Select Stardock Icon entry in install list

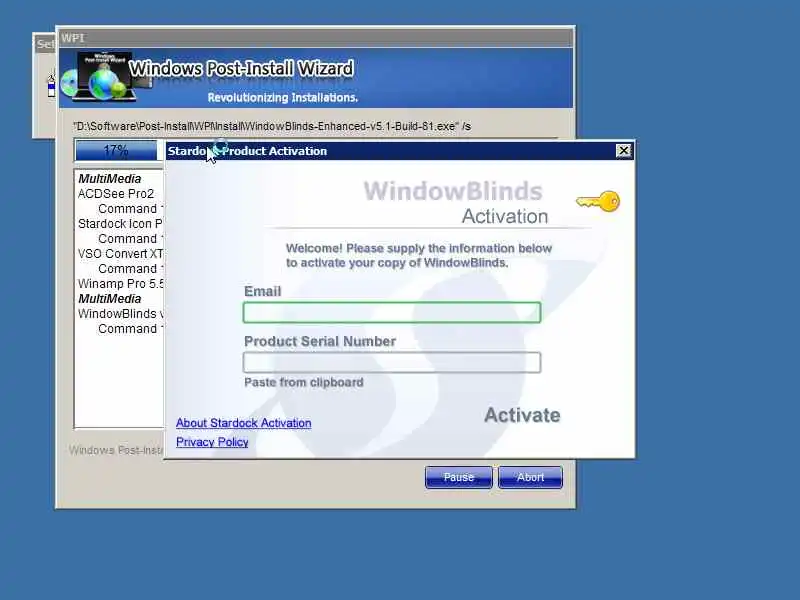pos(120,224)
